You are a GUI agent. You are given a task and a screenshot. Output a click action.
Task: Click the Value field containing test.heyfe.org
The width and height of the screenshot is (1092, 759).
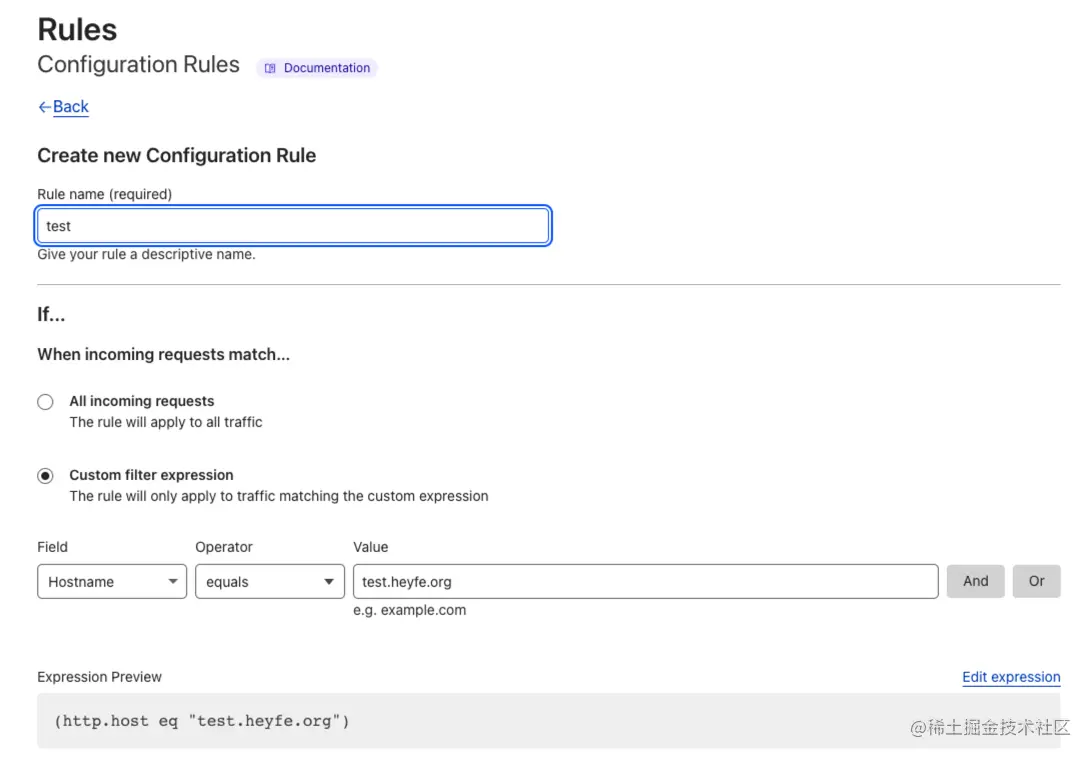coord(645,581)
